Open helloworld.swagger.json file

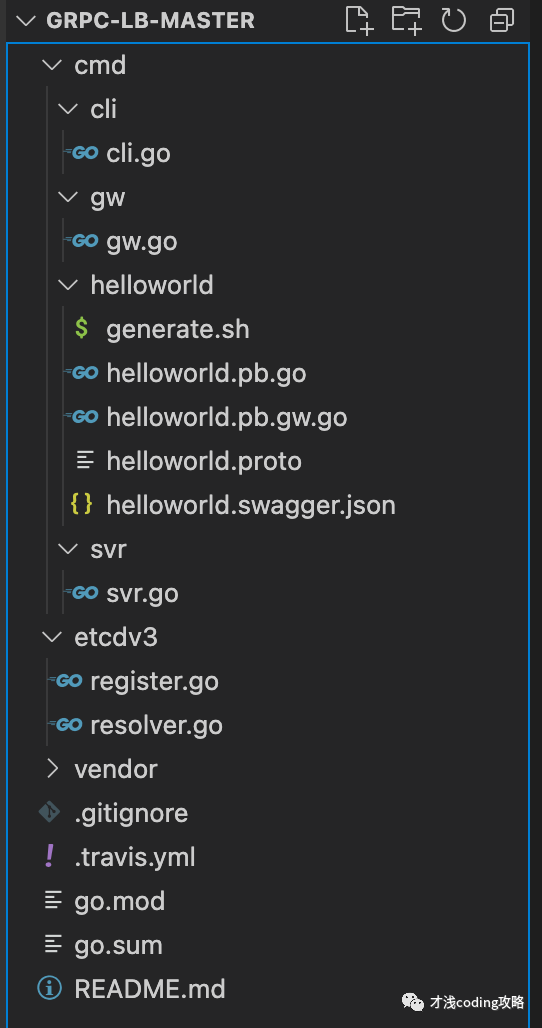[x=251, y=505]
